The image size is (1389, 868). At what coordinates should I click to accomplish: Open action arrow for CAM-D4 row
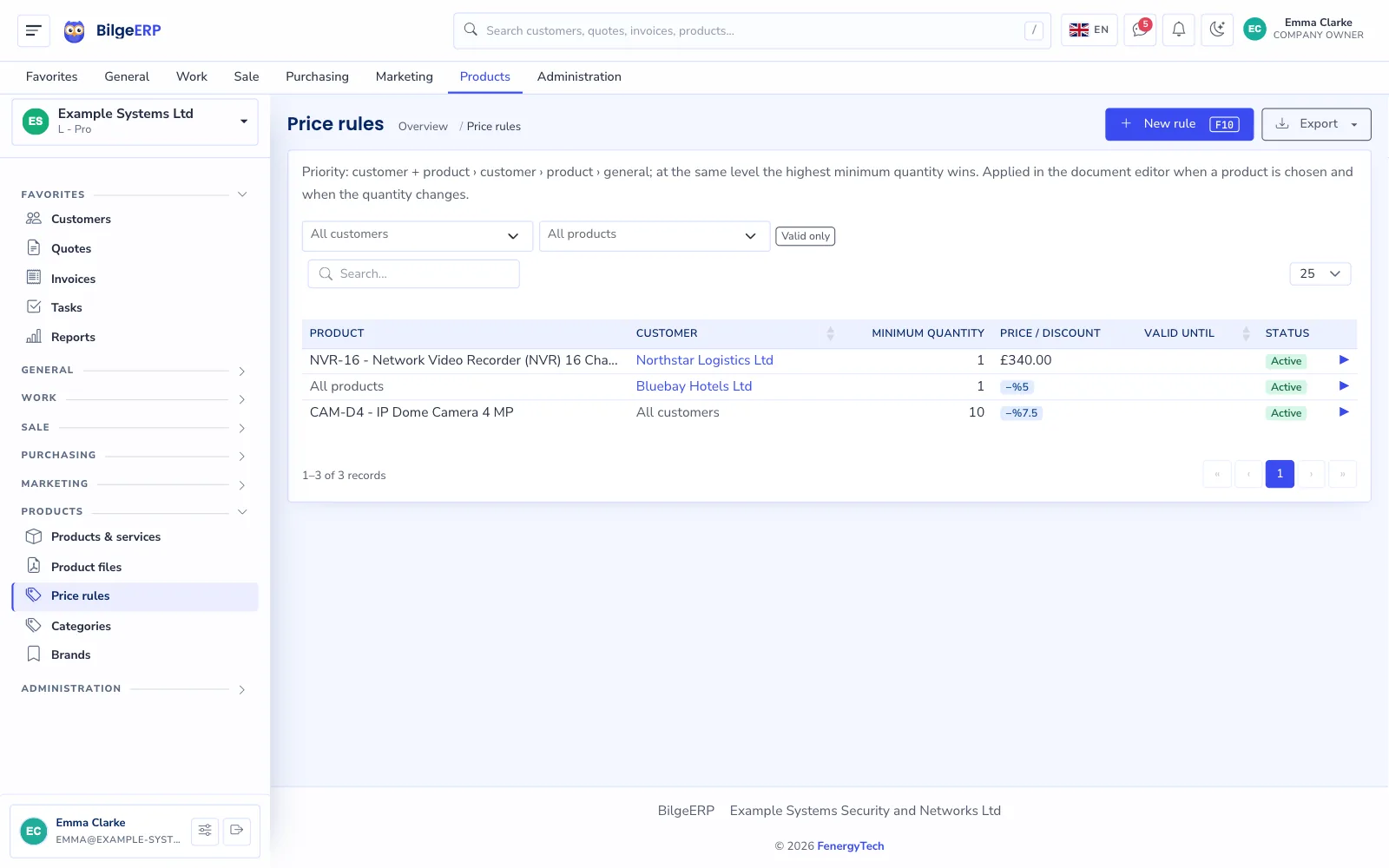(x=1344, y=412)
